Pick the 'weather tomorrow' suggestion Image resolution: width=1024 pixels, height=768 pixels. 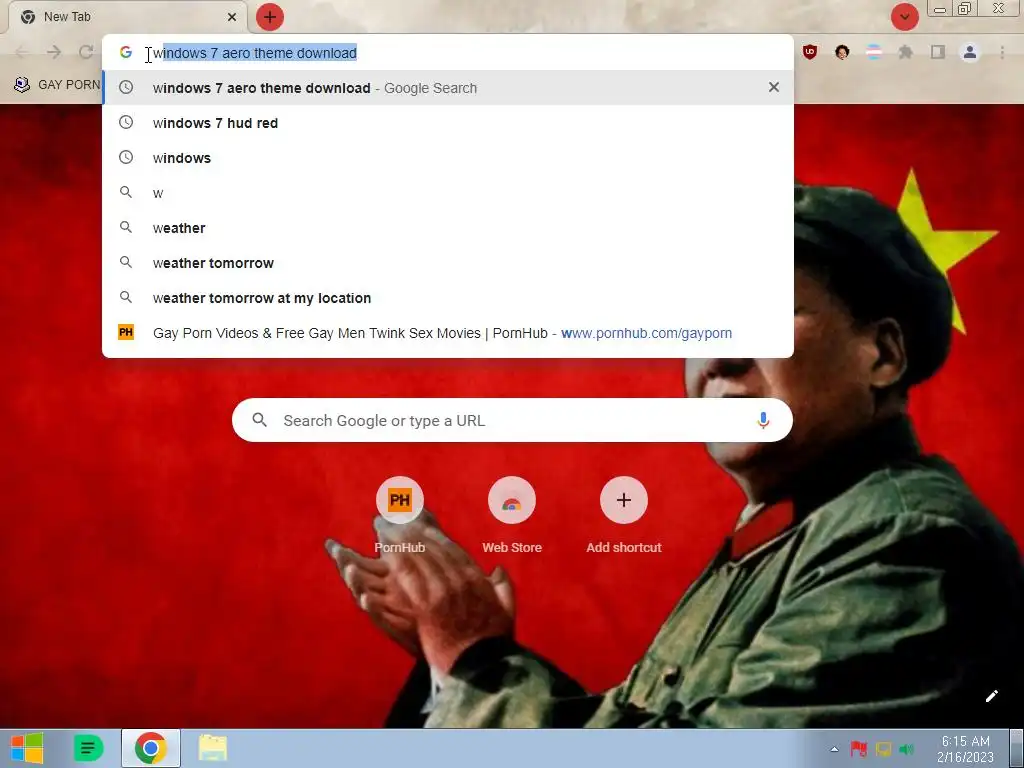point(448,263)
